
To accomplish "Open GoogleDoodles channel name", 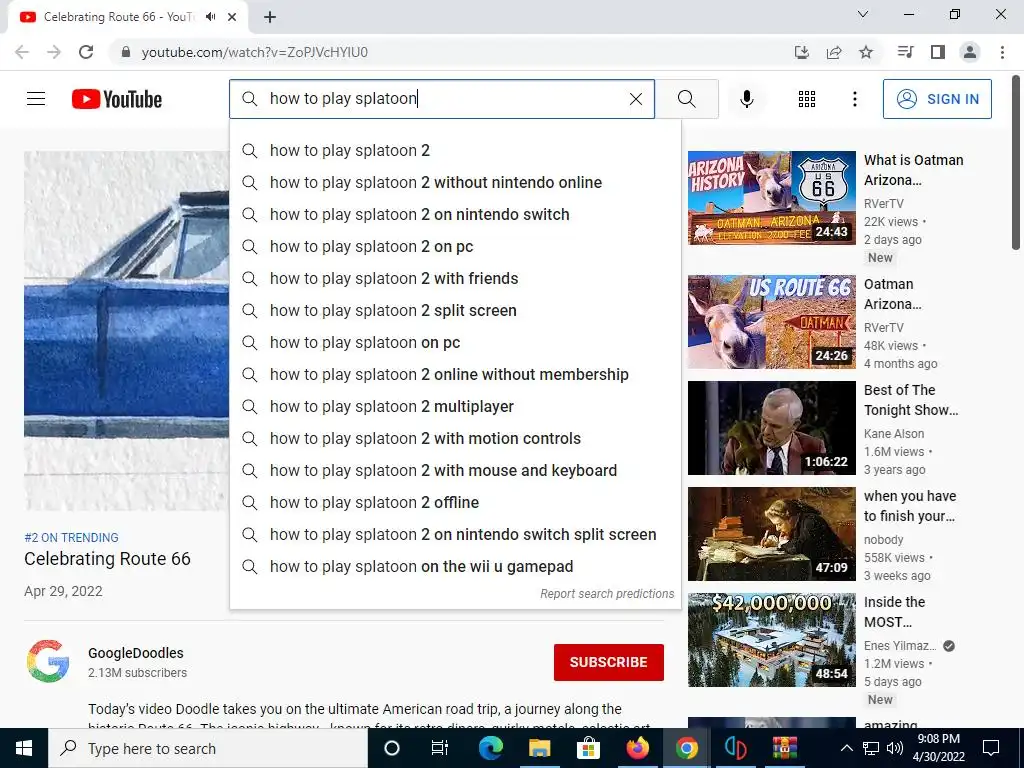I will coord(136,653).
